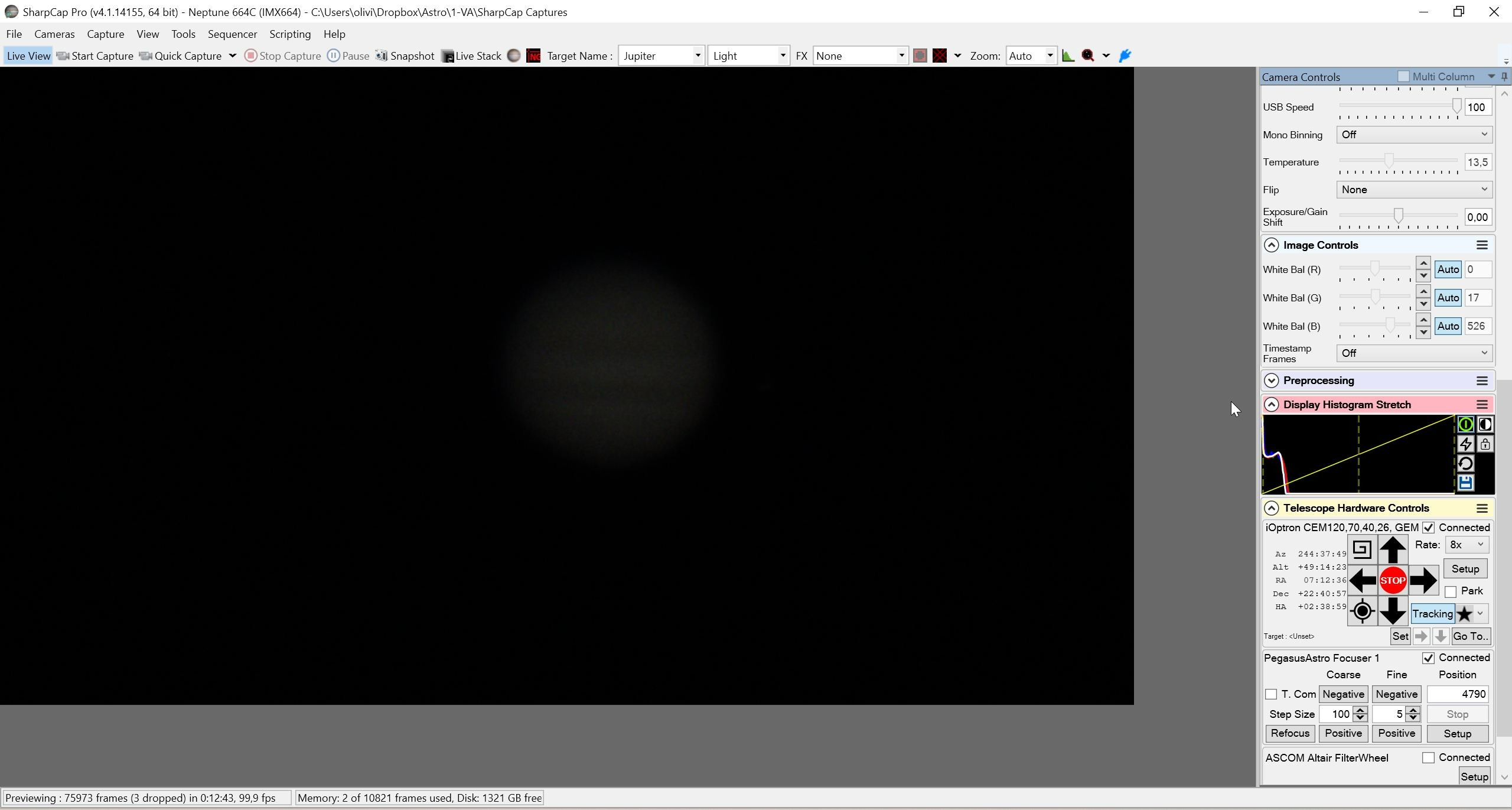Click the Go To.. button
1512x810 pixels.
pyautogui.click(x=1471, y=636)
